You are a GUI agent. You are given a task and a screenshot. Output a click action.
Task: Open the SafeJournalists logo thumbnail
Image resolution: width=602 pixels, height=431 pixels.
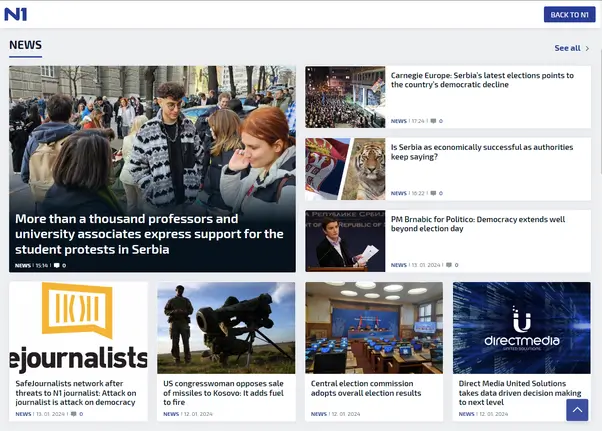click(78, 326)
